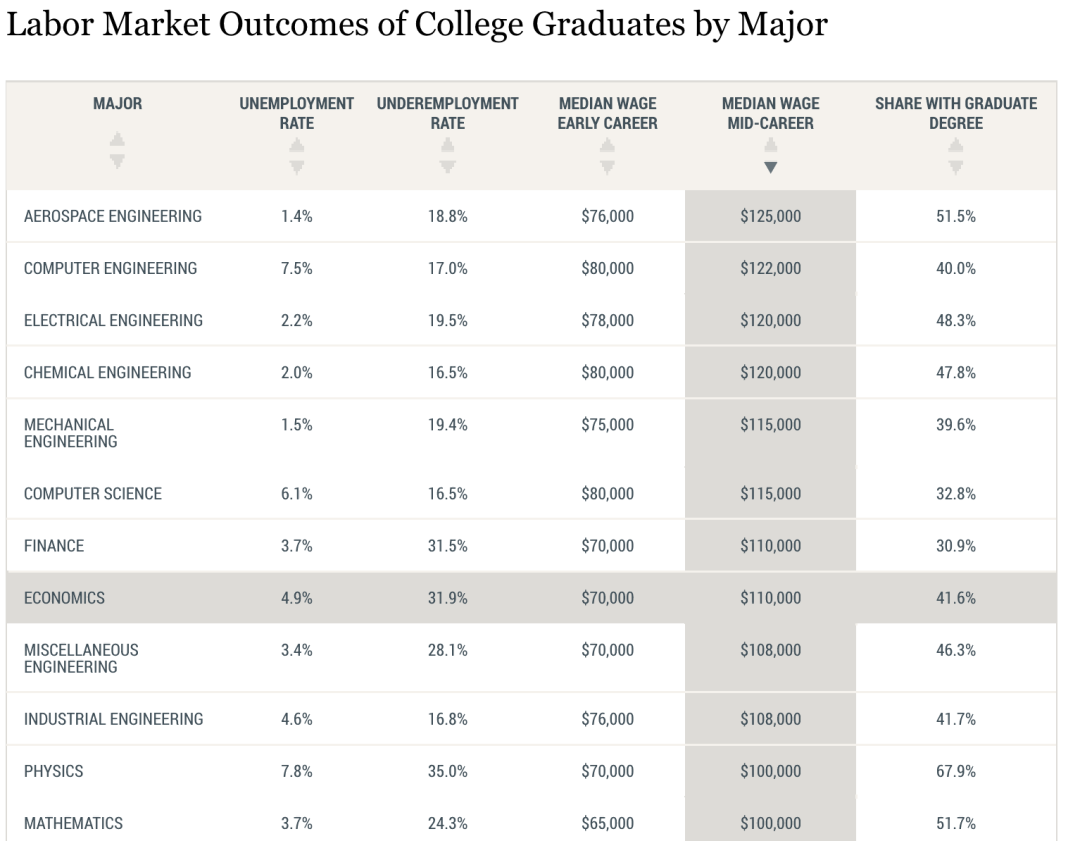Click the Major column header
This screenshot has width=1080, height=841.
116,104
